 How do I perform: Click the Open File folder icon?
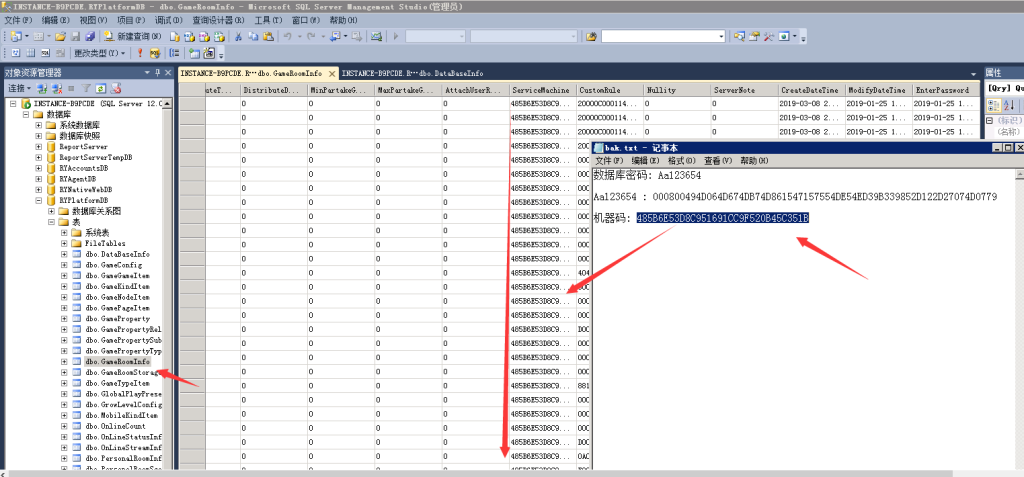click(x=60, y=36)
